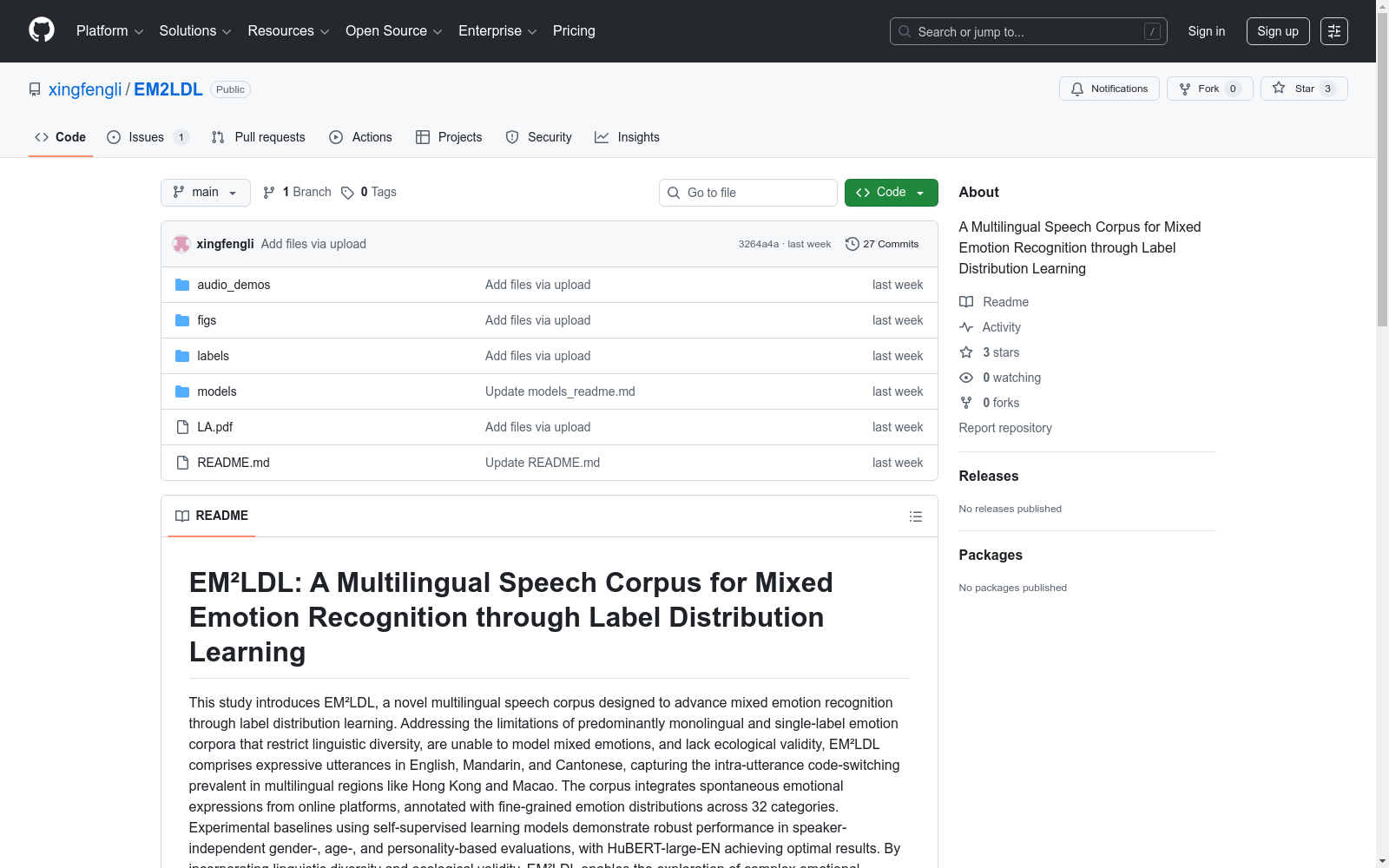Open the green Code dropdown

click(x=892, y=193)
